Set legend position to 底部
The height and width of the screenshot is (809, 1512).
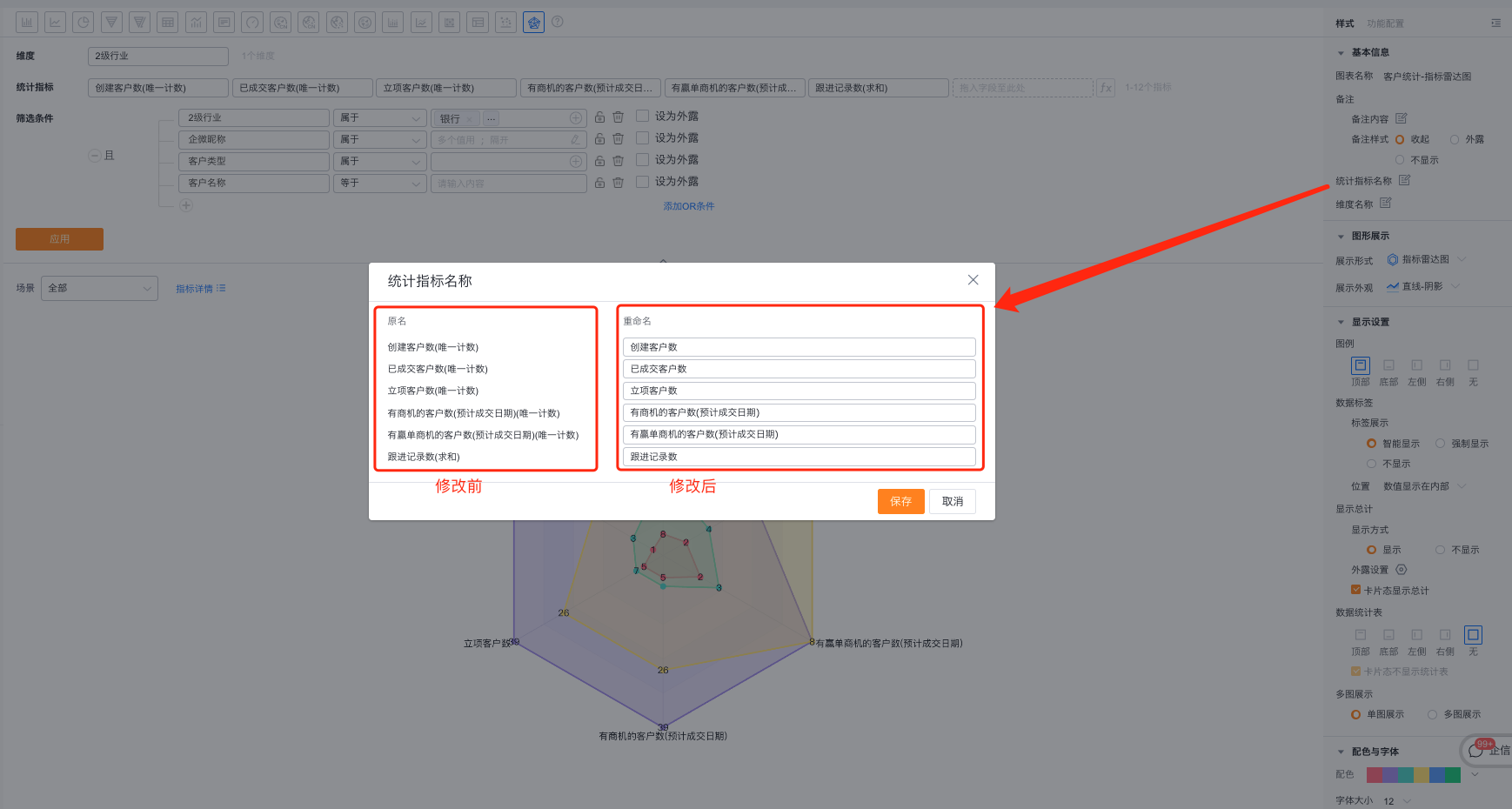1388,365
